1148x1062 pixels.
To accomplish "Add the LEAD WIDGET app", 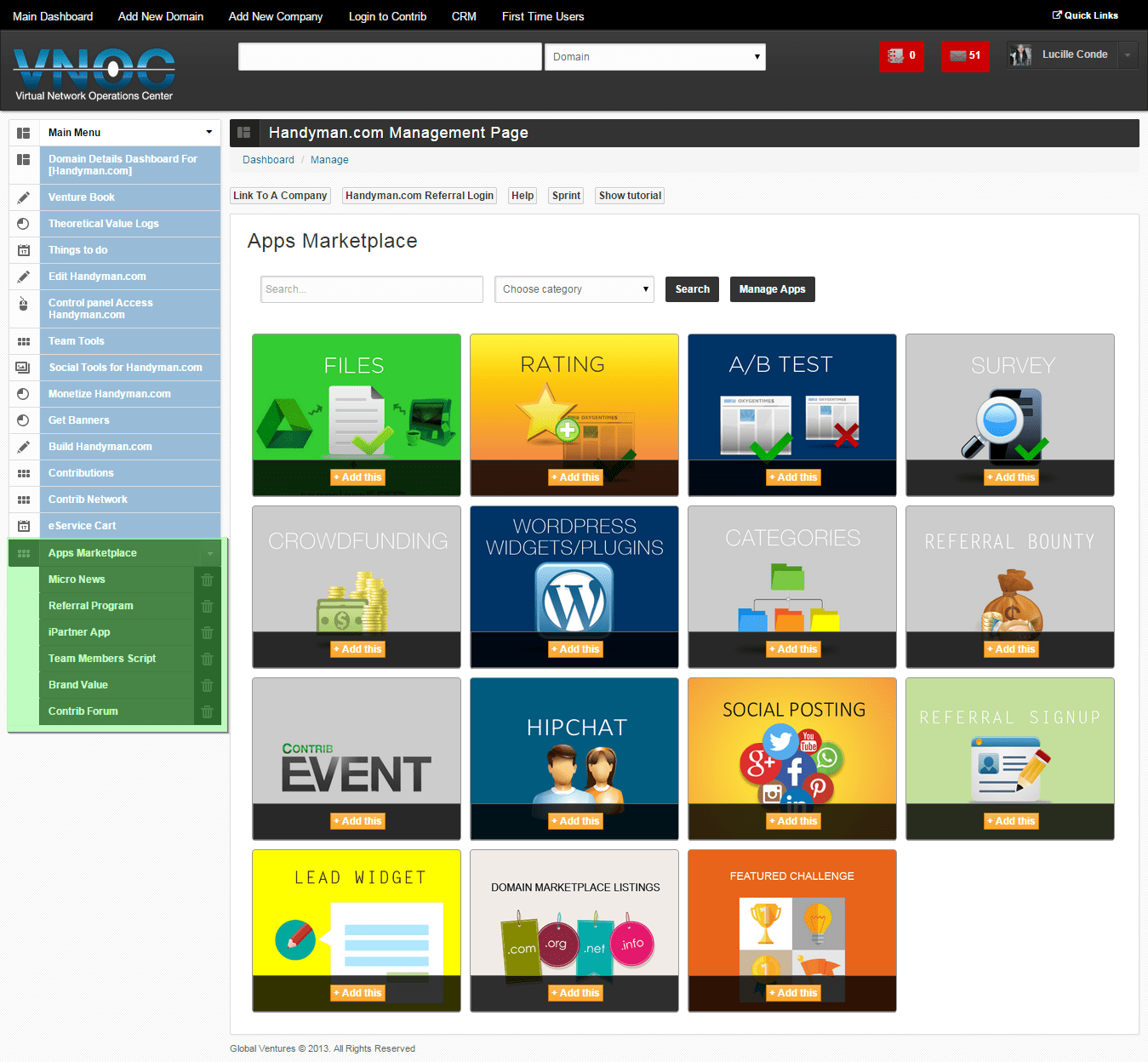I will point(357,993).
